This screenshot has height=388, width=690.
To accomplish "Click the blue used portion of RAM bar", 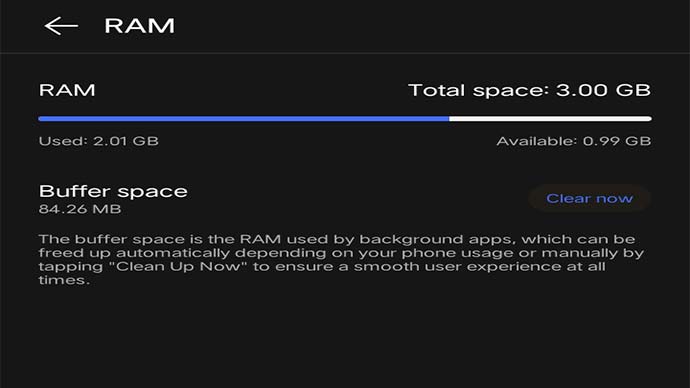I will coord(243,119).
